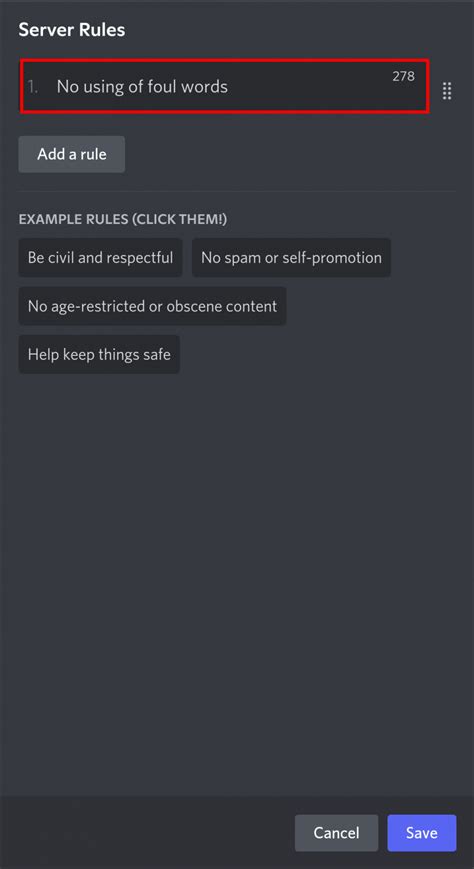Choose the 'No spam or self-promotion' example rule
The height and width of the screenshot is (869, 474).
coord(291,258)
